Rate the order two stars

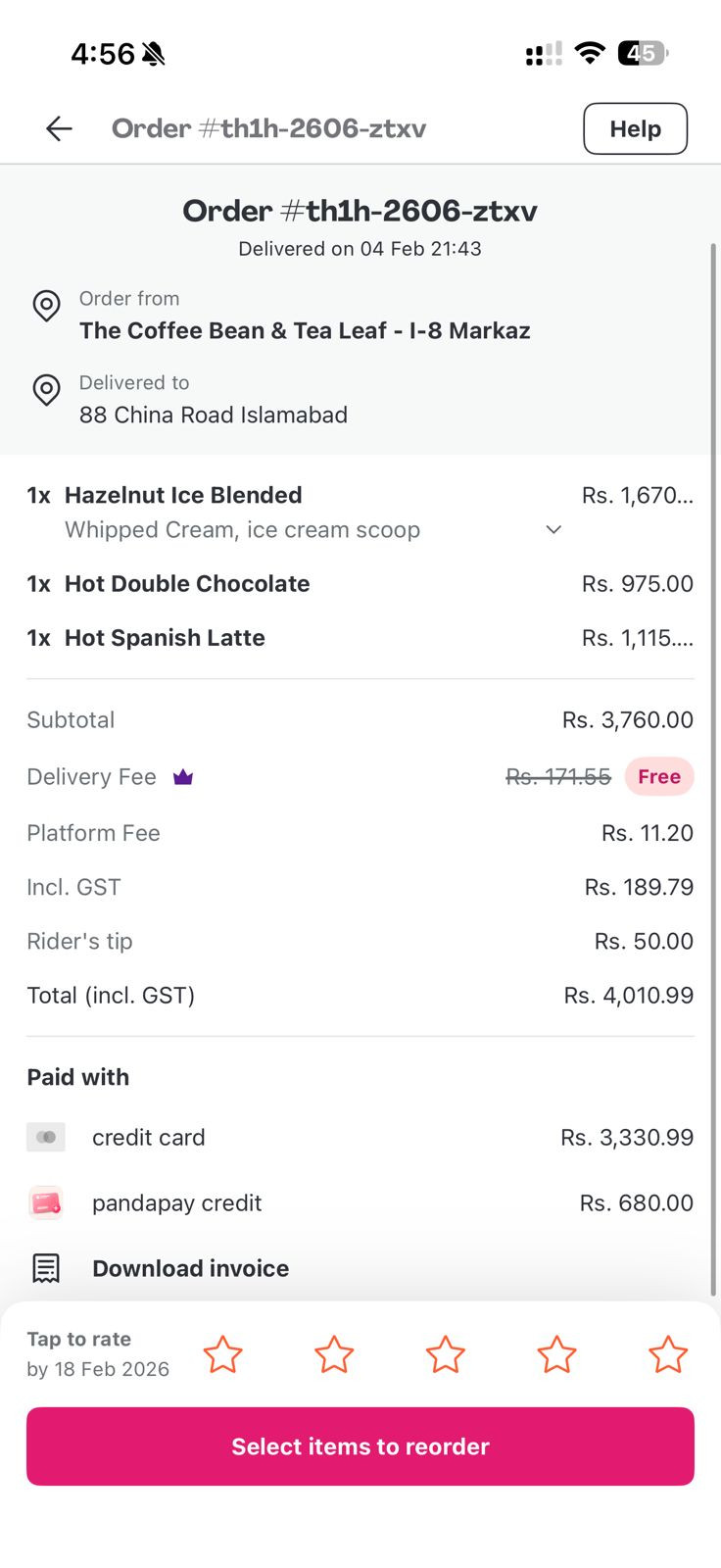pos(334,1354)
